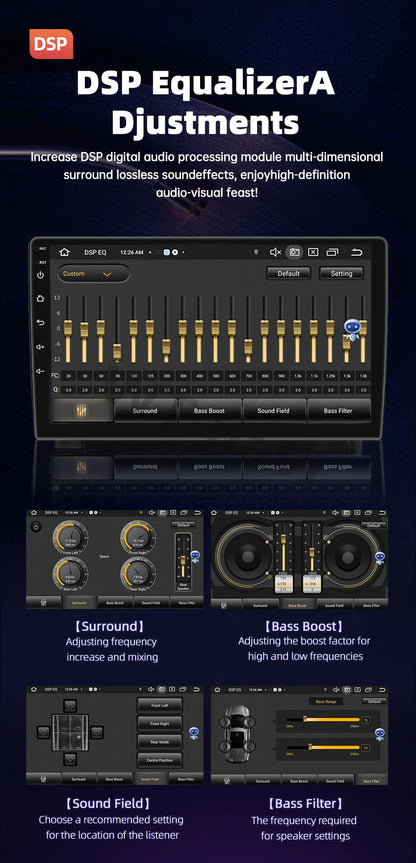Tap the screenshot camera icon in the top bar
The image size is (416, 863).
click(294, 252)
